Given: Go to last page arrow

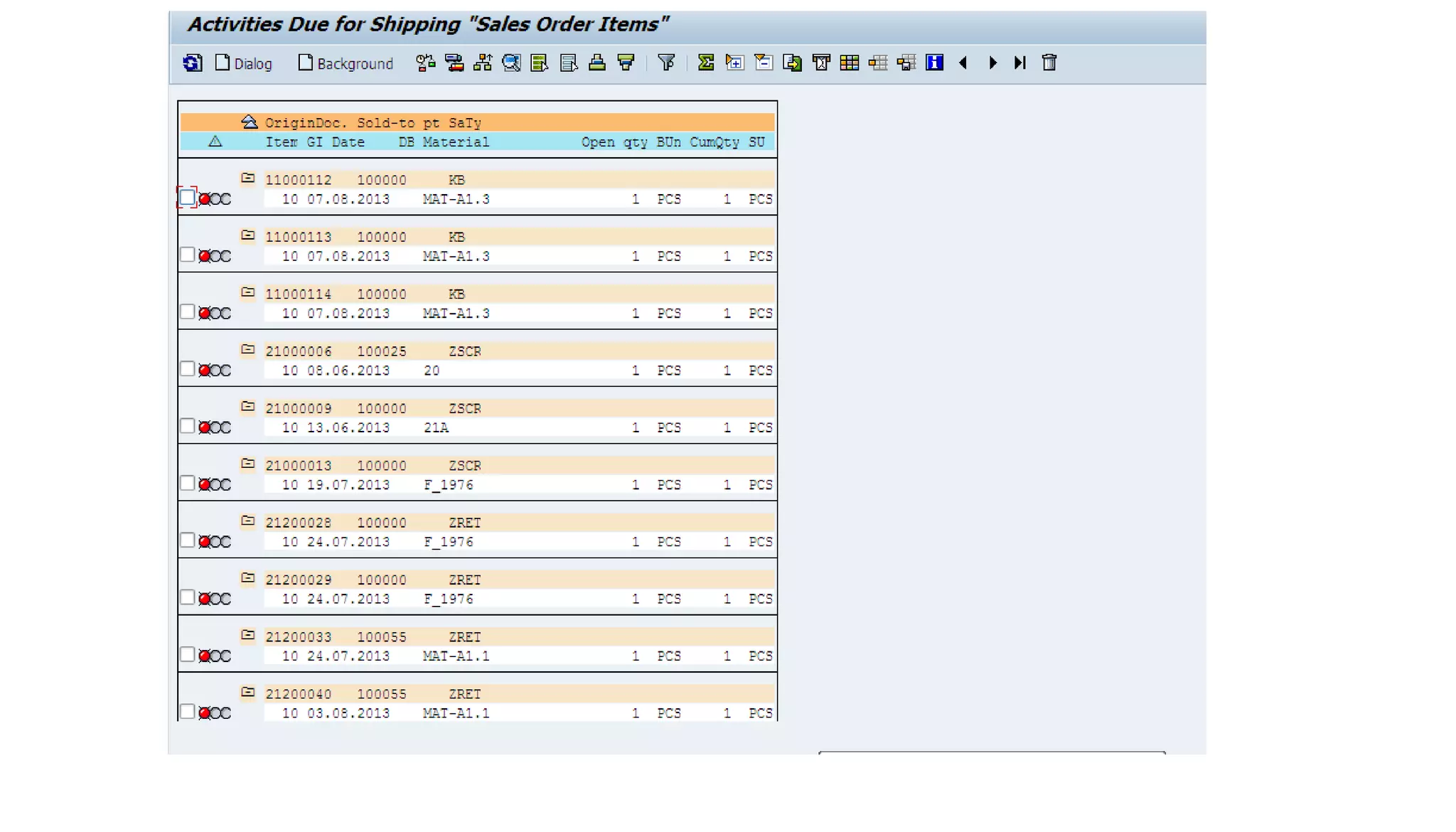Looking at the screenshot, I should [x=1020, y=63].
